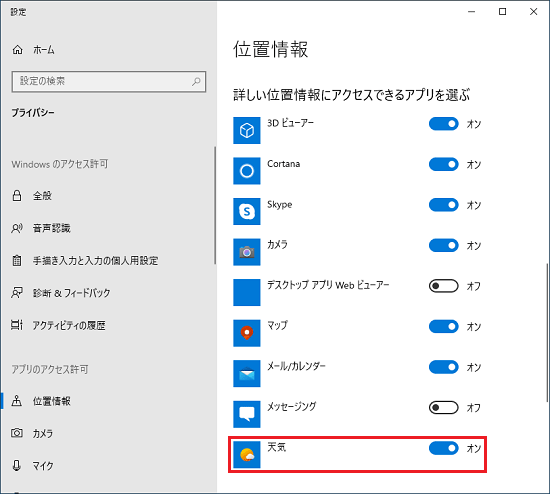Go to 診断 & フィードバック
The height and width of the screenshot is (494, 550).
tap(72, 293)
